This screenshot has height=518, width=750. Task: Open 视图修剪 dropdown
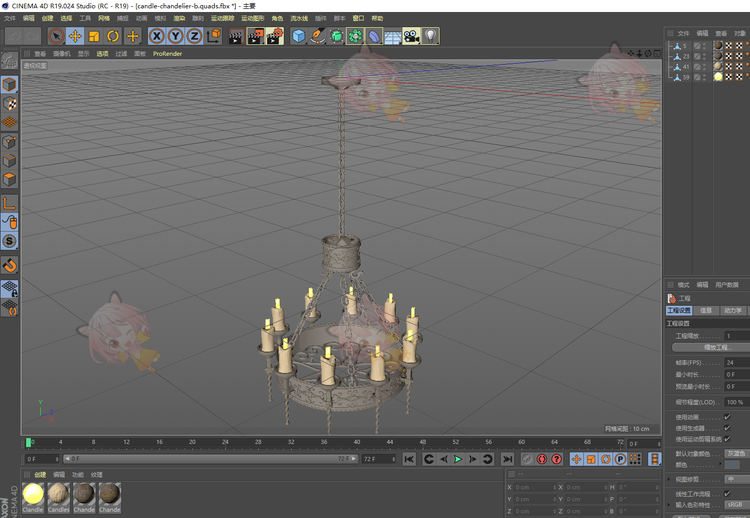(x=737, y=479)
